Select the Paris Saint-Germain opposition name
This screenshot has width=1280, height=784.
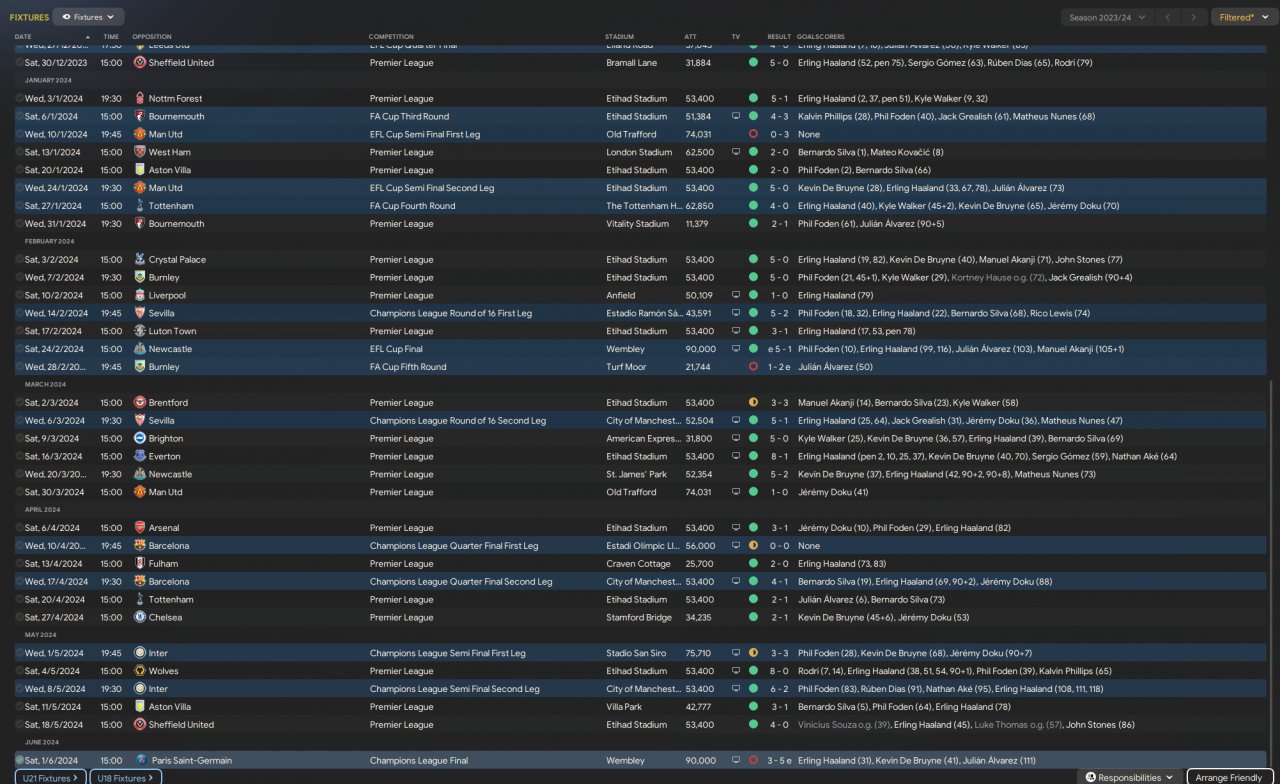point(192,761)
